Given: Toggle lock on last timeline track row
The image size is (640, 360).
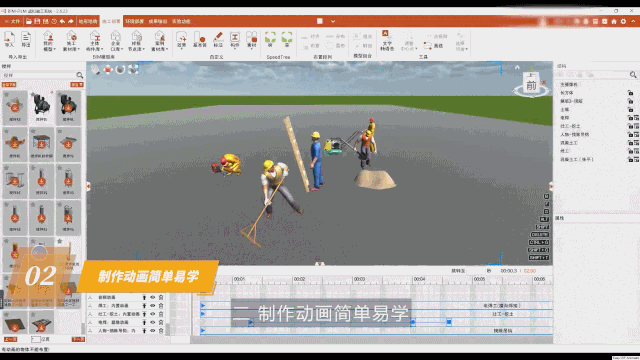Looking at the screenshot, I should coord(161,331).
